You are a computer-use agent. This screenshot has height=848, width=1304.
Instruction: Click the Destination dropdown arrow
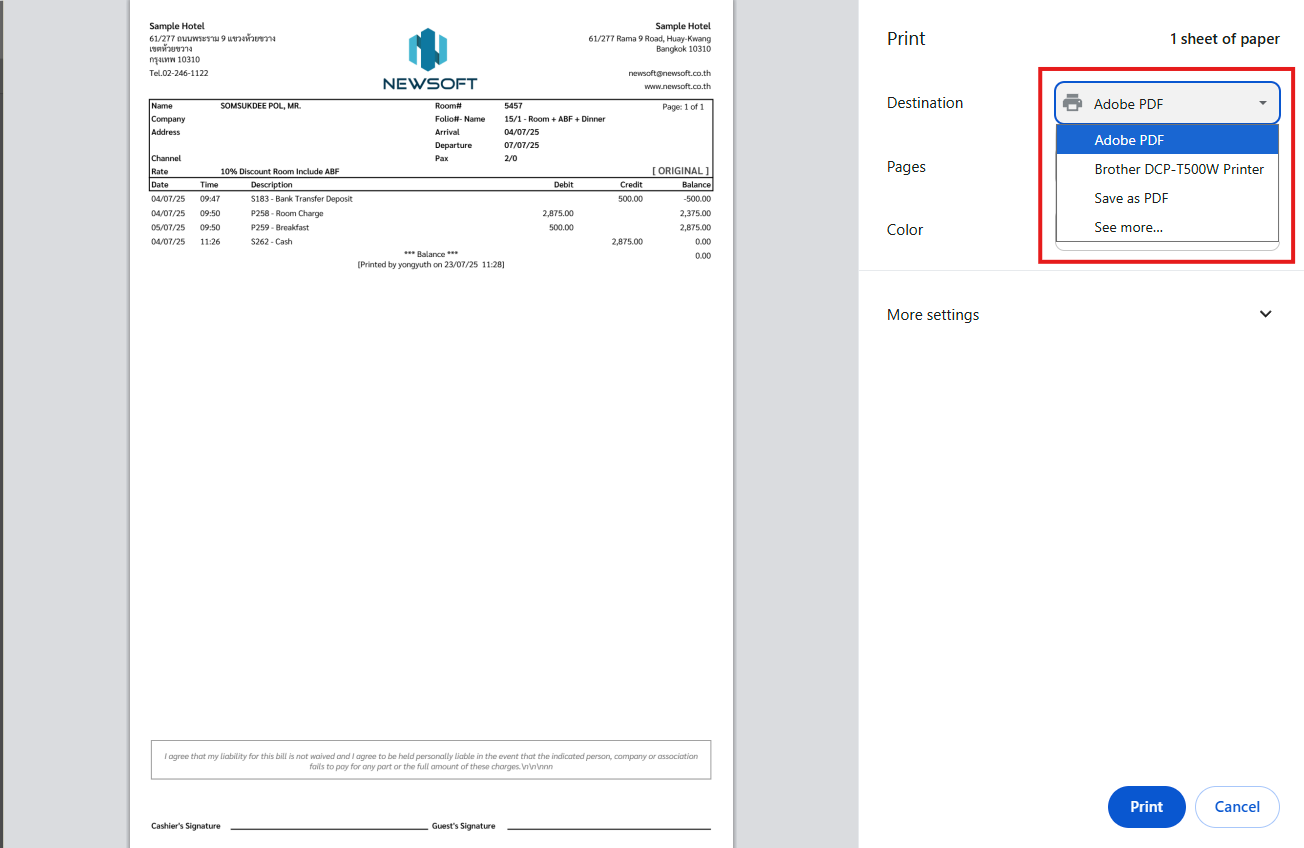point(1263,103)
